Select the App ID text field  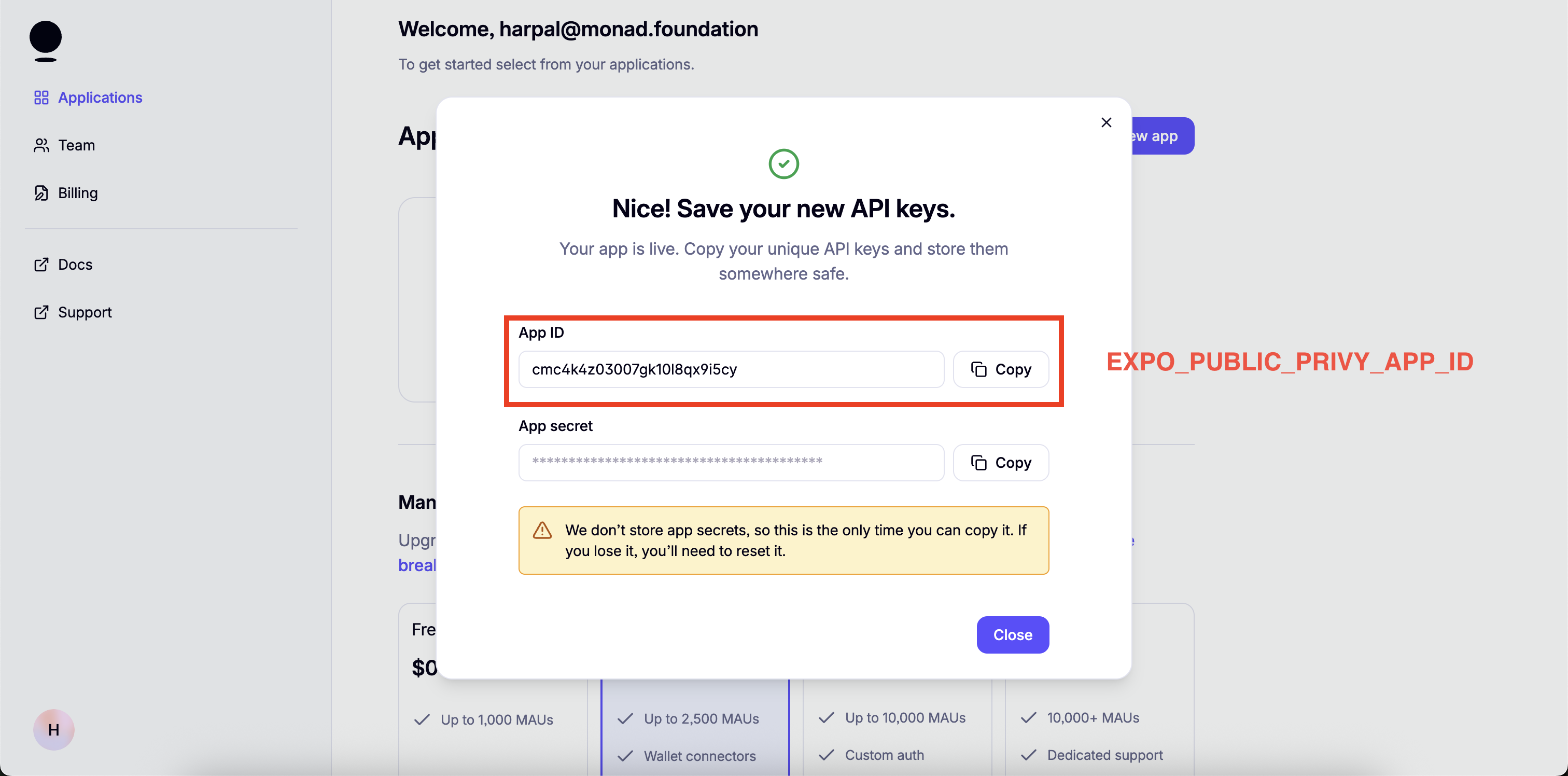[x=731, y=369]
